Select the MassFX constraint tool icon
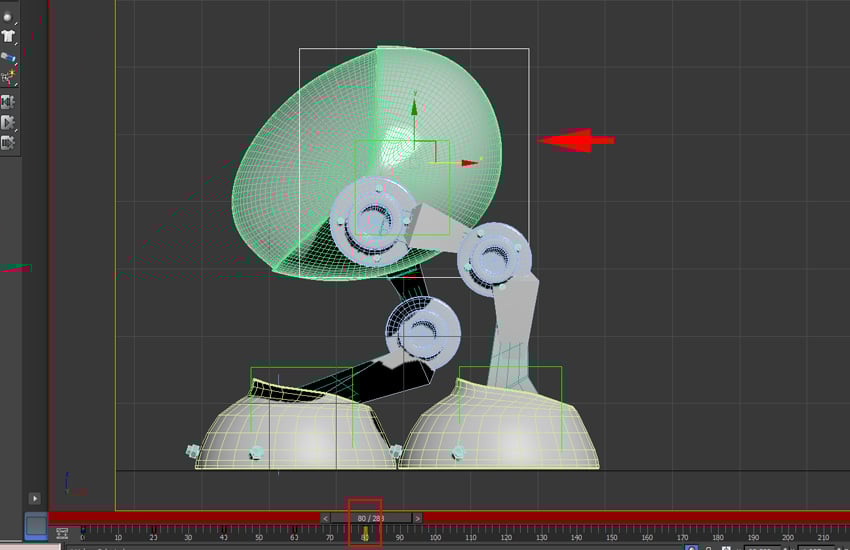The height and width of the screenshot is (550, 850). tap(8, 57)
